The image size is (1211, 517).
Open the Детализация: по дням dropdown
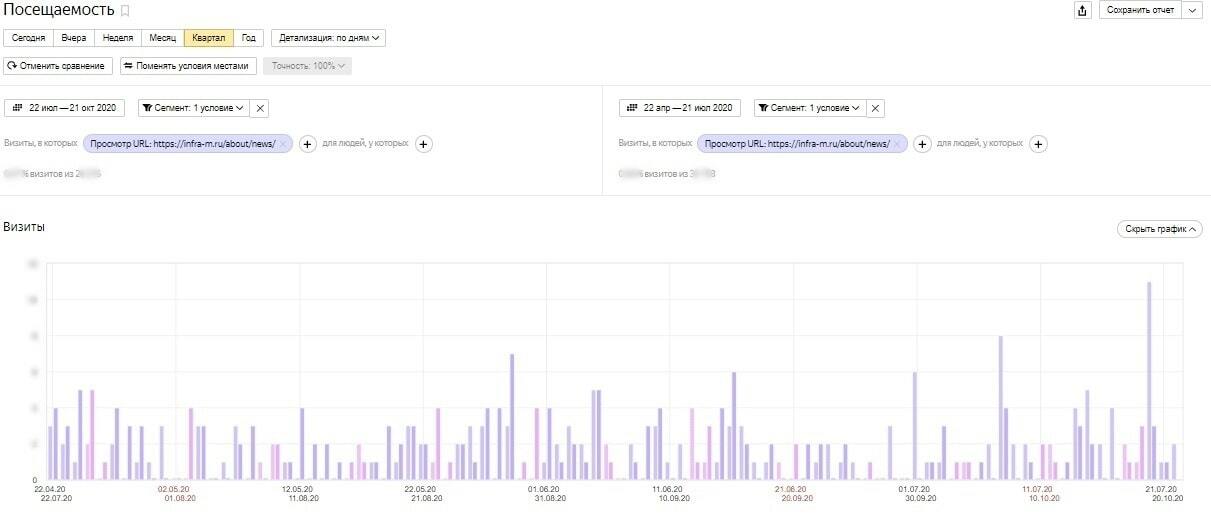329,38
